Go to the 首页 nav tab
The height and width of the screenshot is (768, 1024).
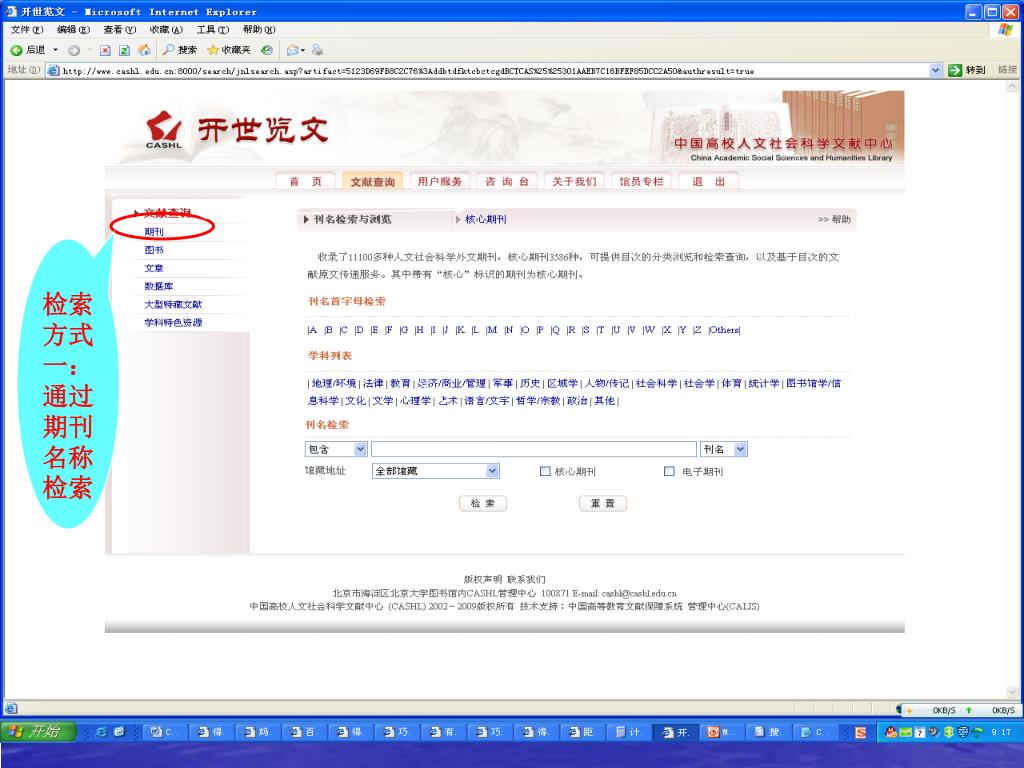tap(306, 182)
